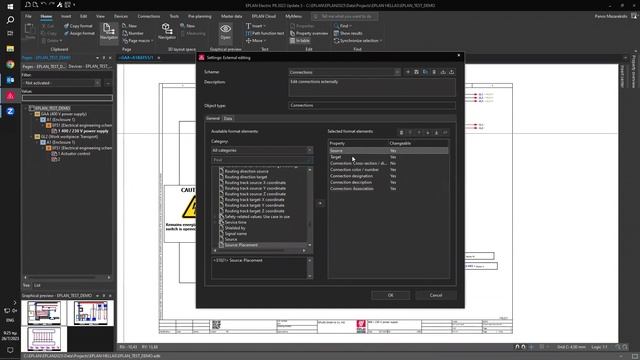Move highlighted property down with arrow icon
The height and width of the screenshot is (360, 640).
pyautogui.click(x=428, y=133)
